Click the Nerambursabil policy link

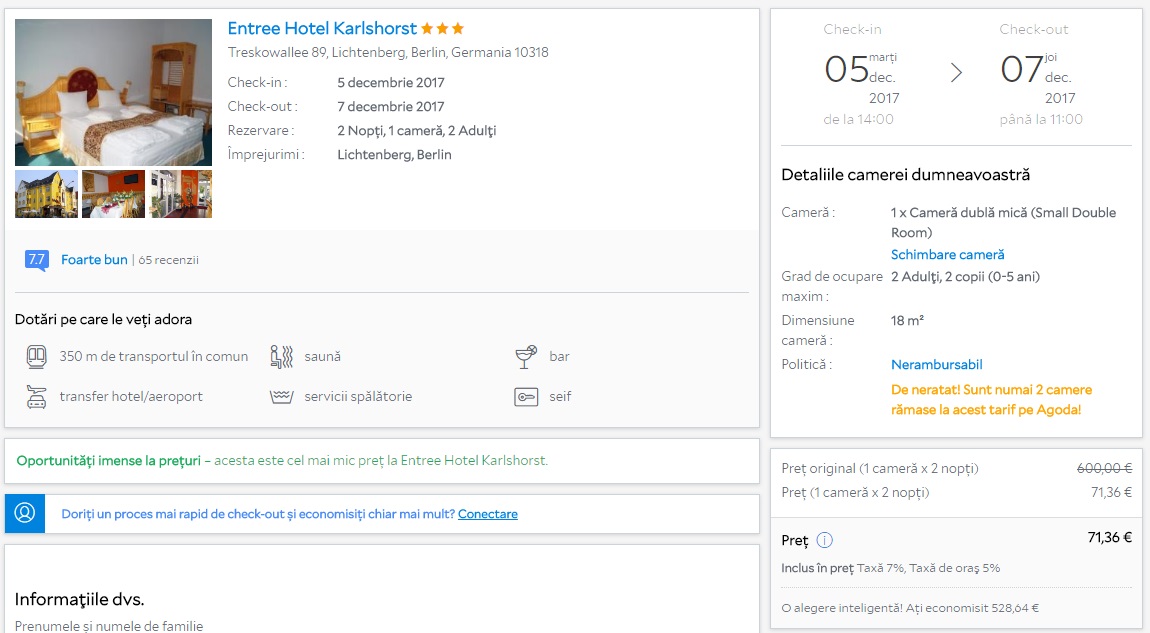(x=936, y=365)
